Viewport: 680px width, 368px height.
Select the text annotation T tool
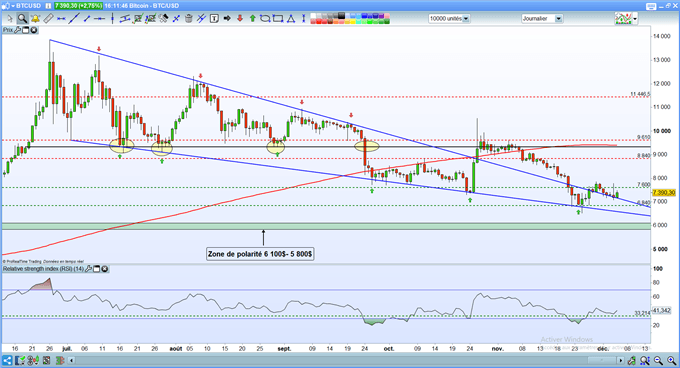pos(214,19)
